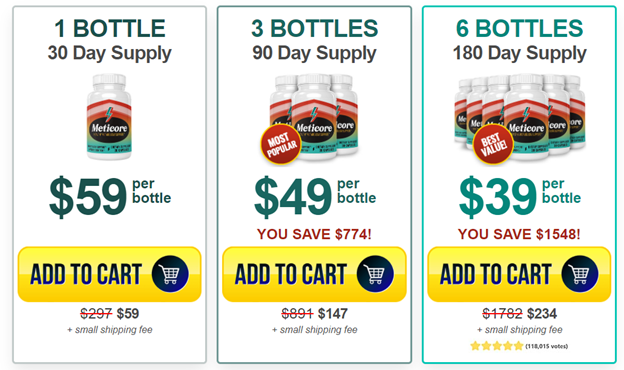Click the Best Value red badge
This screenshot has height=370, width=624.
click(493, 144)
